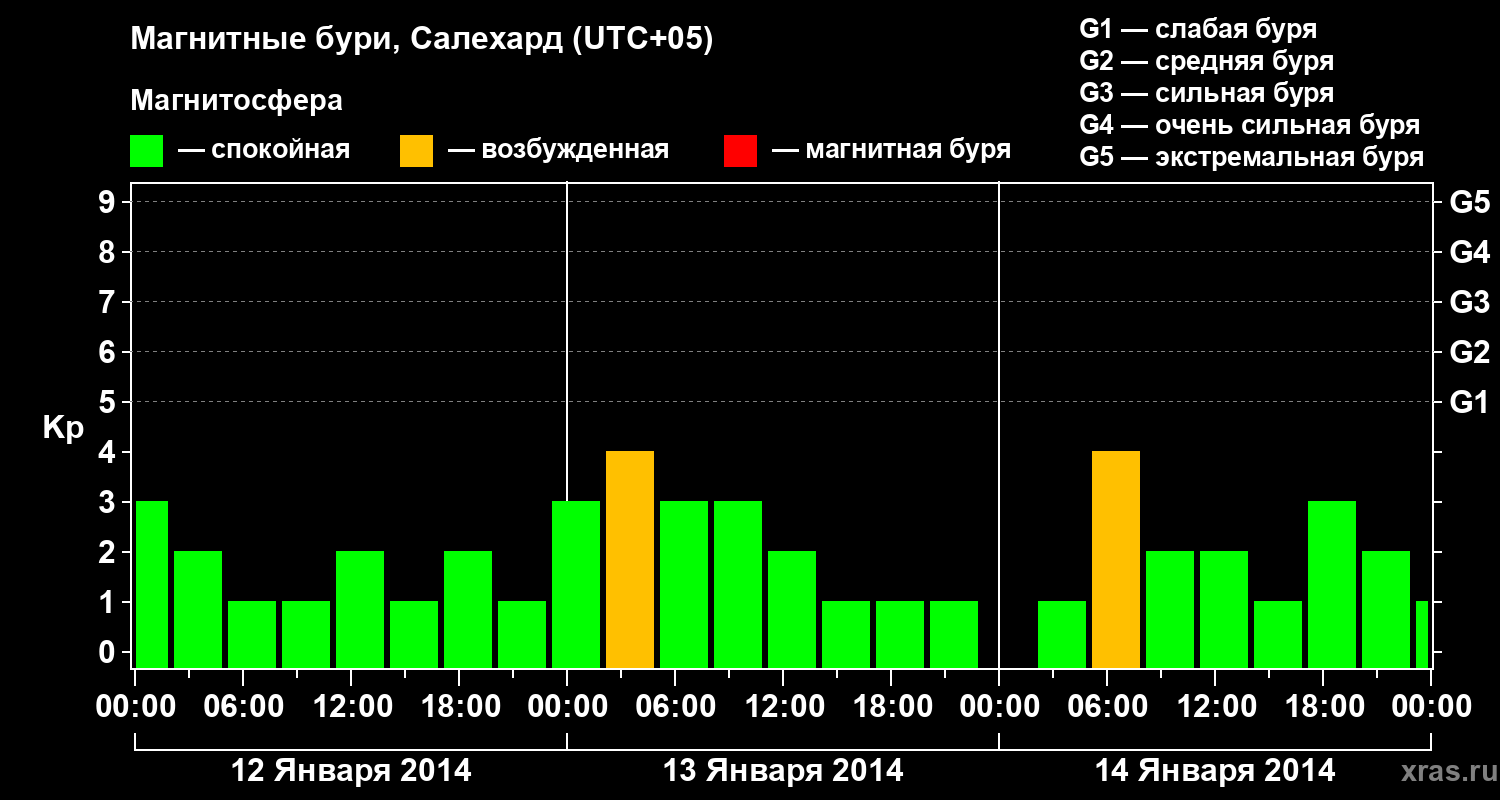Click the orange 'возбужденная' legend swatch
Screen dimensions: 1500x800
pyautogui.click(x=416, y=151)
